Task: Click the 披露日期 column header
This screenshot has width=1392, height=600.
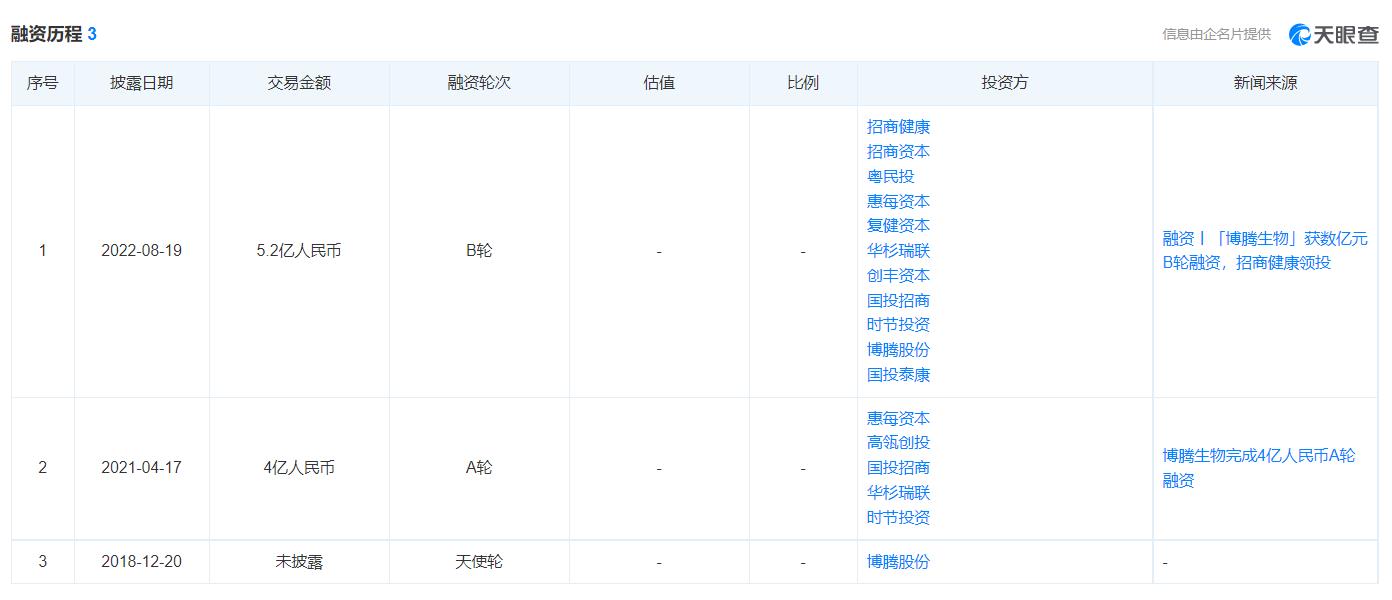Action: (x=141, y=83)
